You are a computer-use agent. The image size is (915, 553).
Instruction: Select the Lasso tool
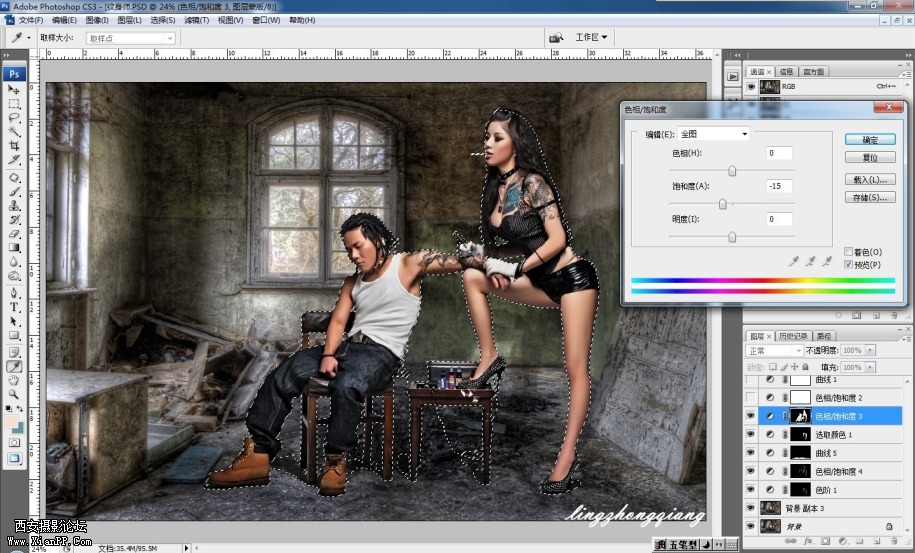[x=15, y=118]
